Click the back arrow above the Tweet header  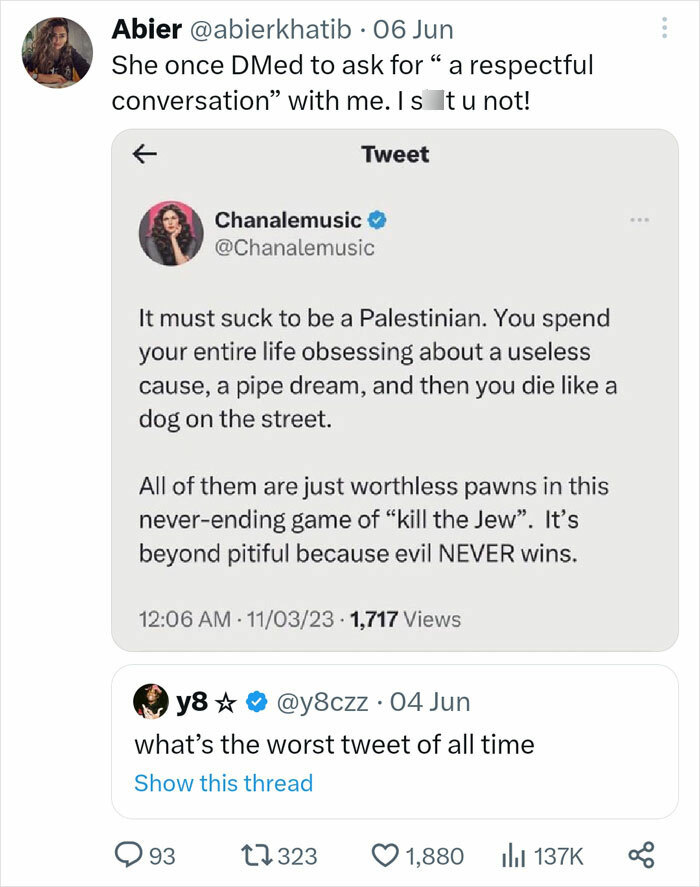pyautogui.click(x=146, y=155)
